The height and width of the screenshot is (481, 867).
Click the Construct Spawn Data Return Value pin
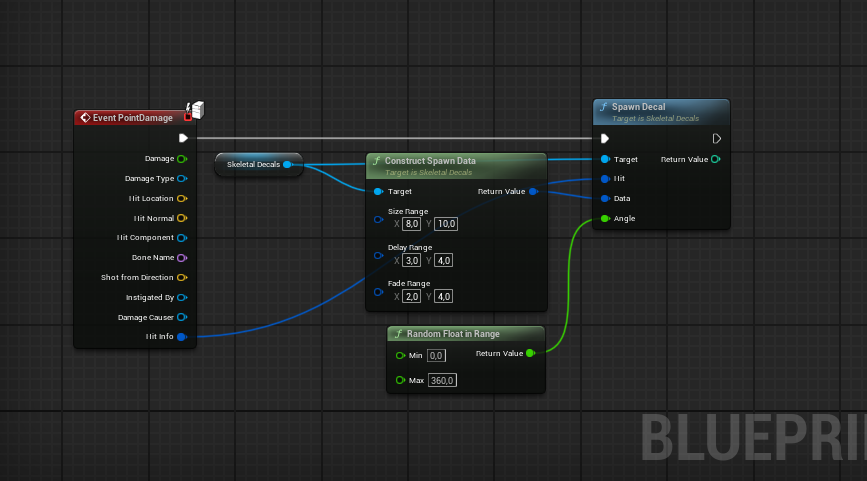tap(532, 191)
